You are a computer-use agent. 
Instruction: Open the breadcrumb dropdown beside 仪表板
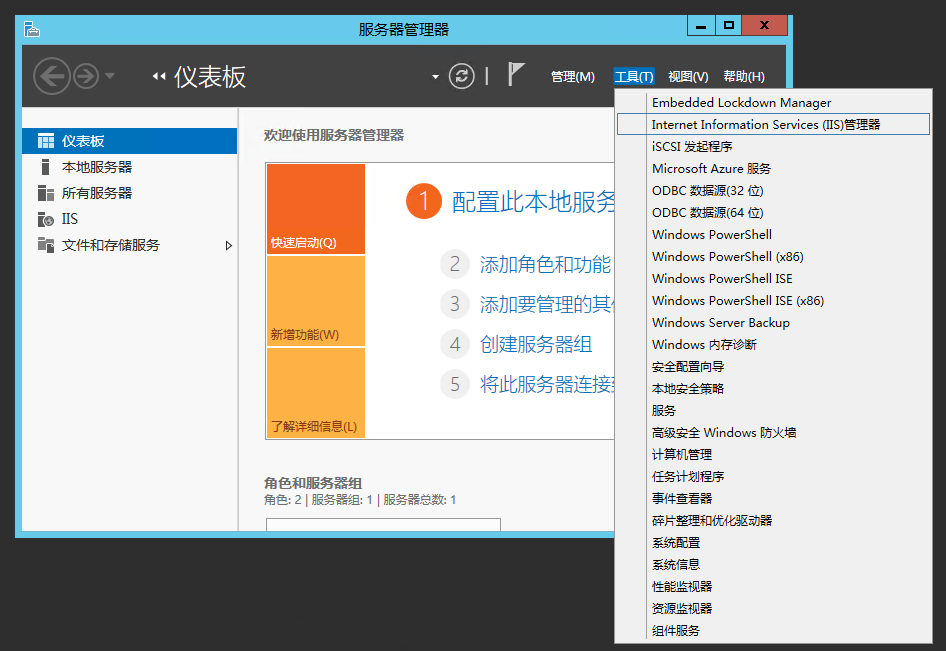click(x=435, y=76)
